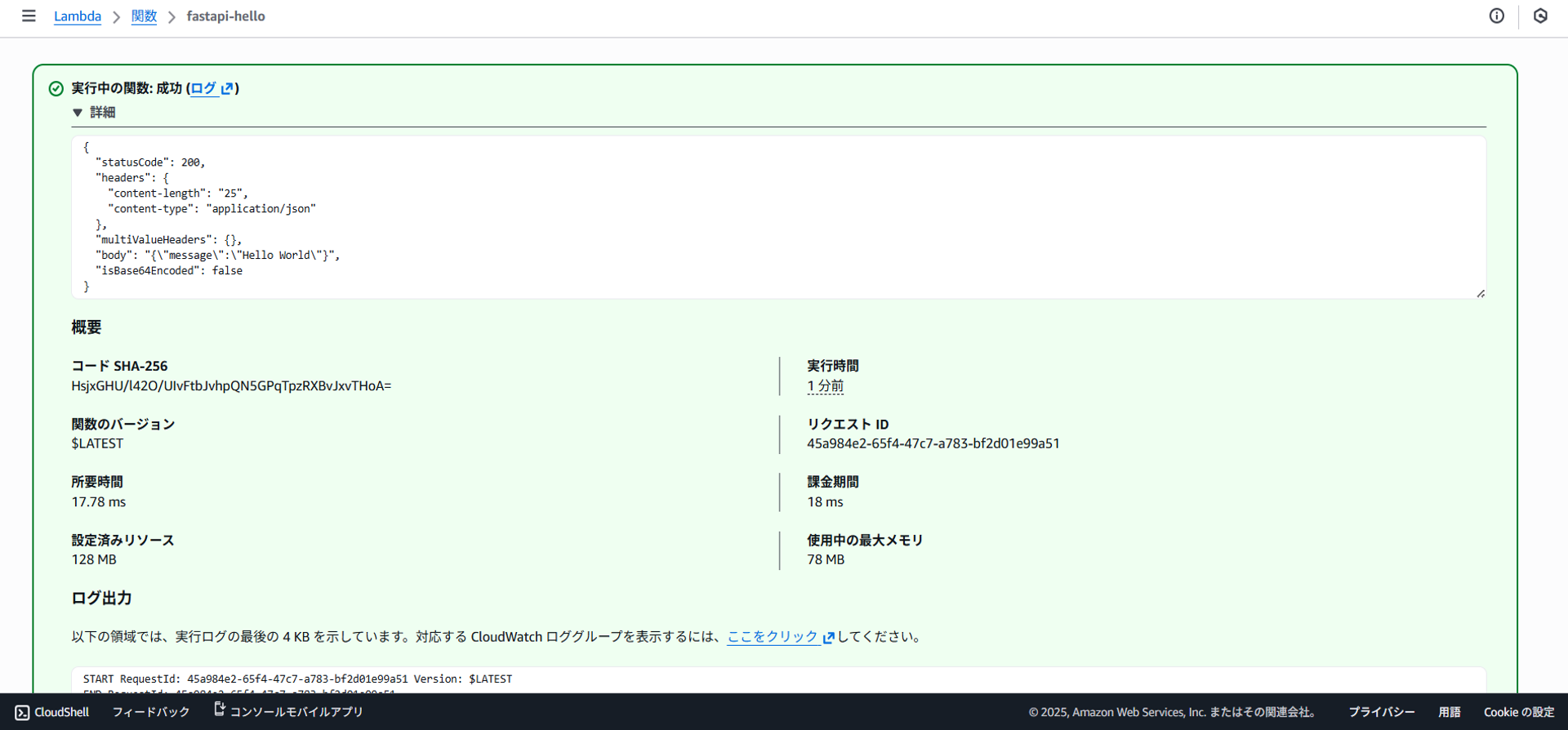Click the "content-type" header line
Viewport: 1568px width, 730px height.
(x=212, y=209)
